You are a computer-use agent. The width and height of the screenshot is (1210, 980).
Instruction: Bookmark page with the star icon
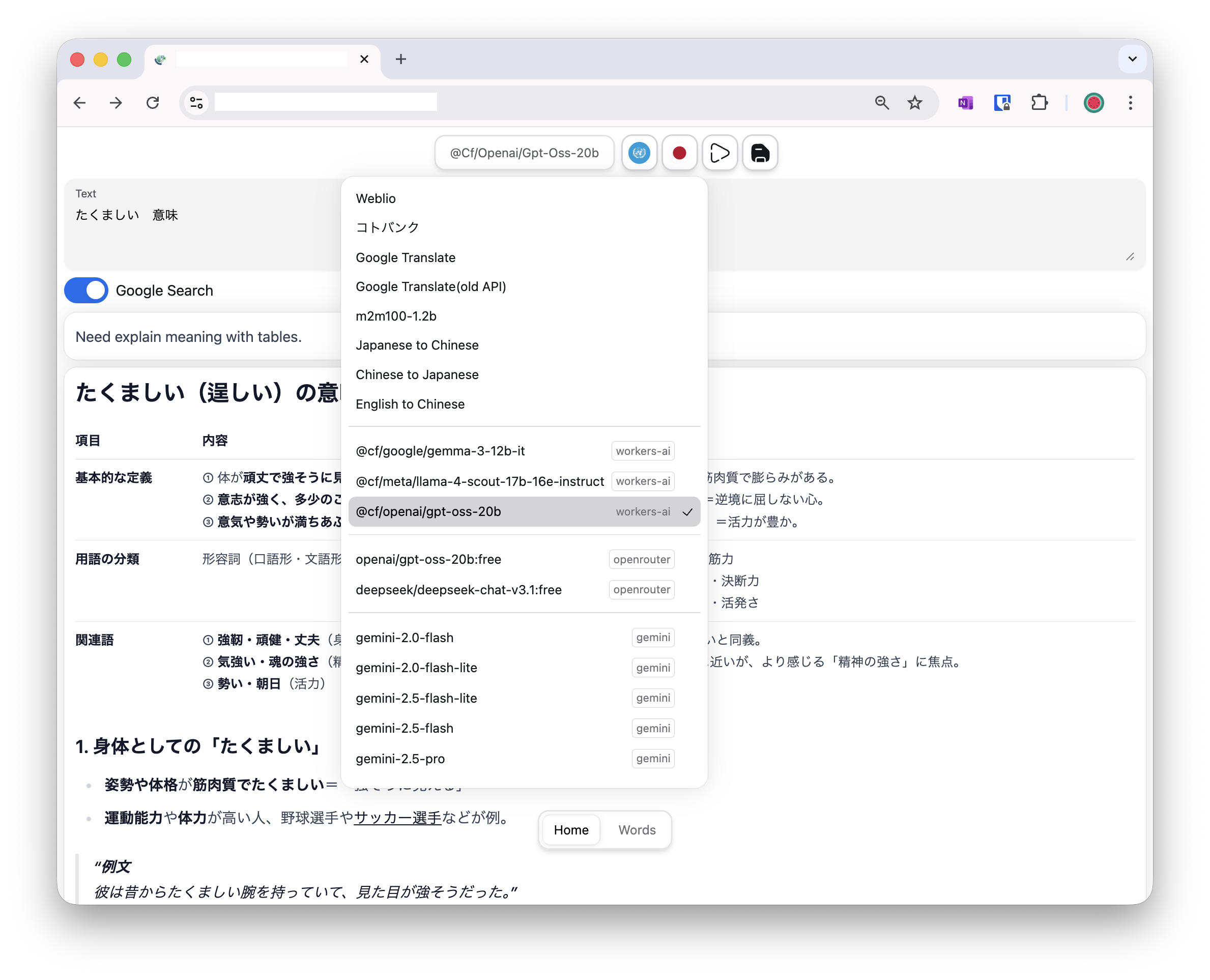914,103
